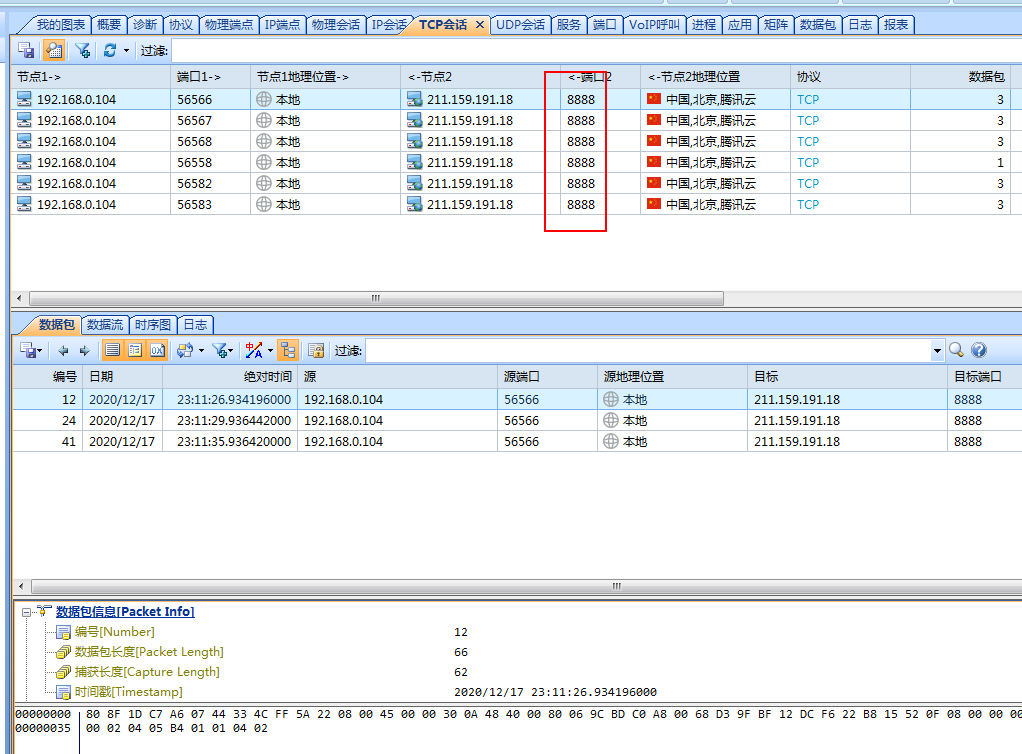The image size is (1022, 754).
Task: Select the 时间戳[Timestamp] tree item
Action: pos(128,691)
